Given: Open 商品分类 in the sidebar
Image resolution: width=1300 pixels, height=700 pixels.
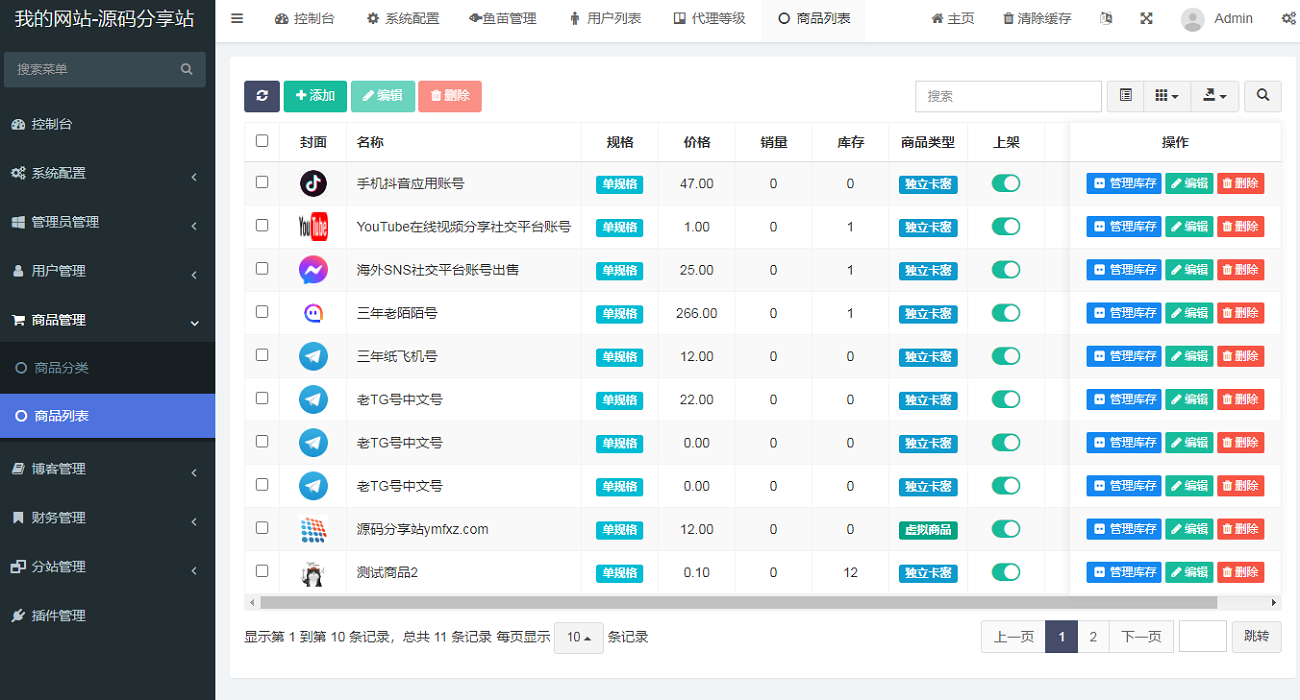Looking at the screenshot, I should (61, 368).
